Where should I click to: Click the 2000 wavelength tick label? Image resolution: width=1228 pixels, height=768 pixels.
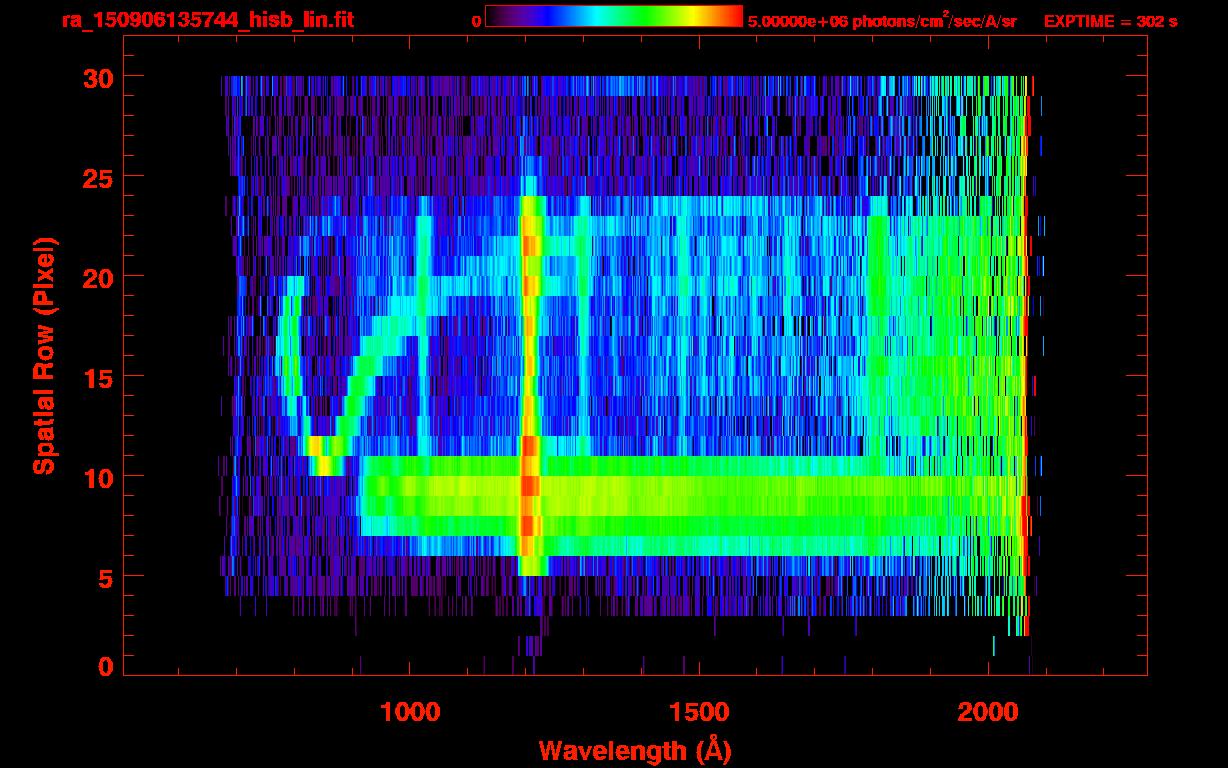pyautogui.click(x=988, y=711)
